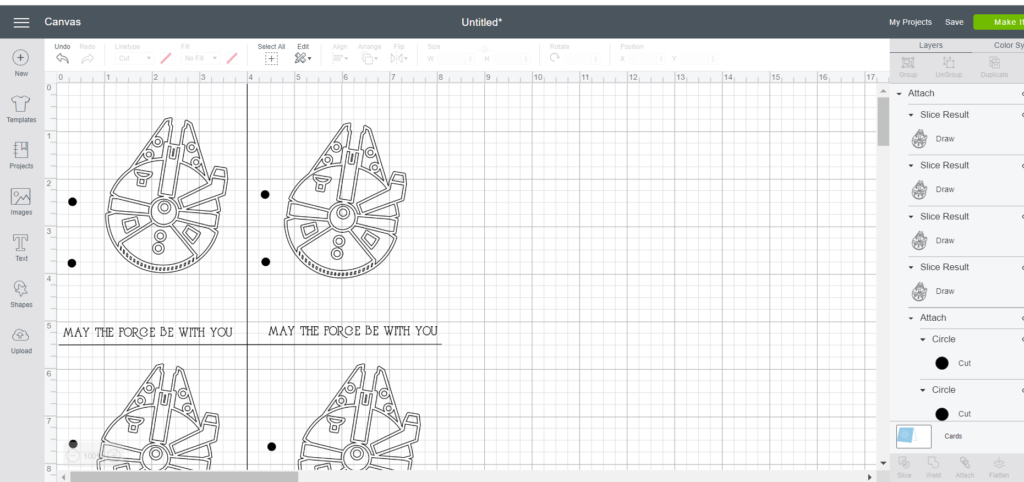Viewport: 1024px width, 482px height.
Task: Click the Fill color swatch
Action: coord(232,58)
